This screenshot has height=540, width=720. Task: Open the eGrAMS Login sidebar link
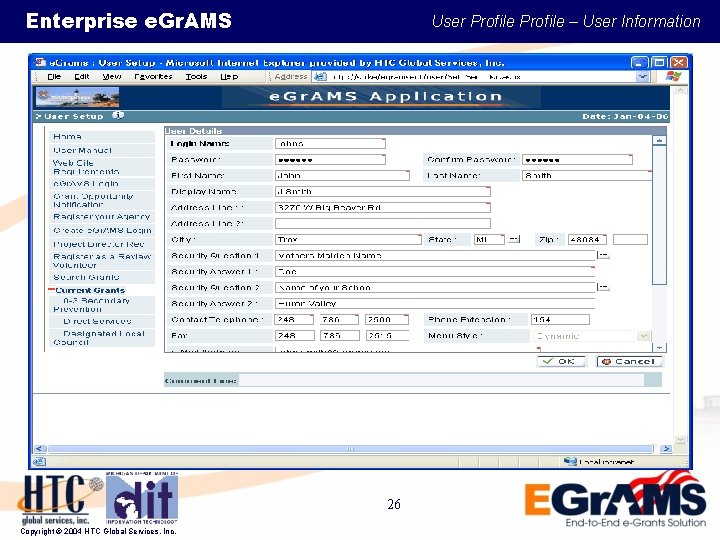86,184
